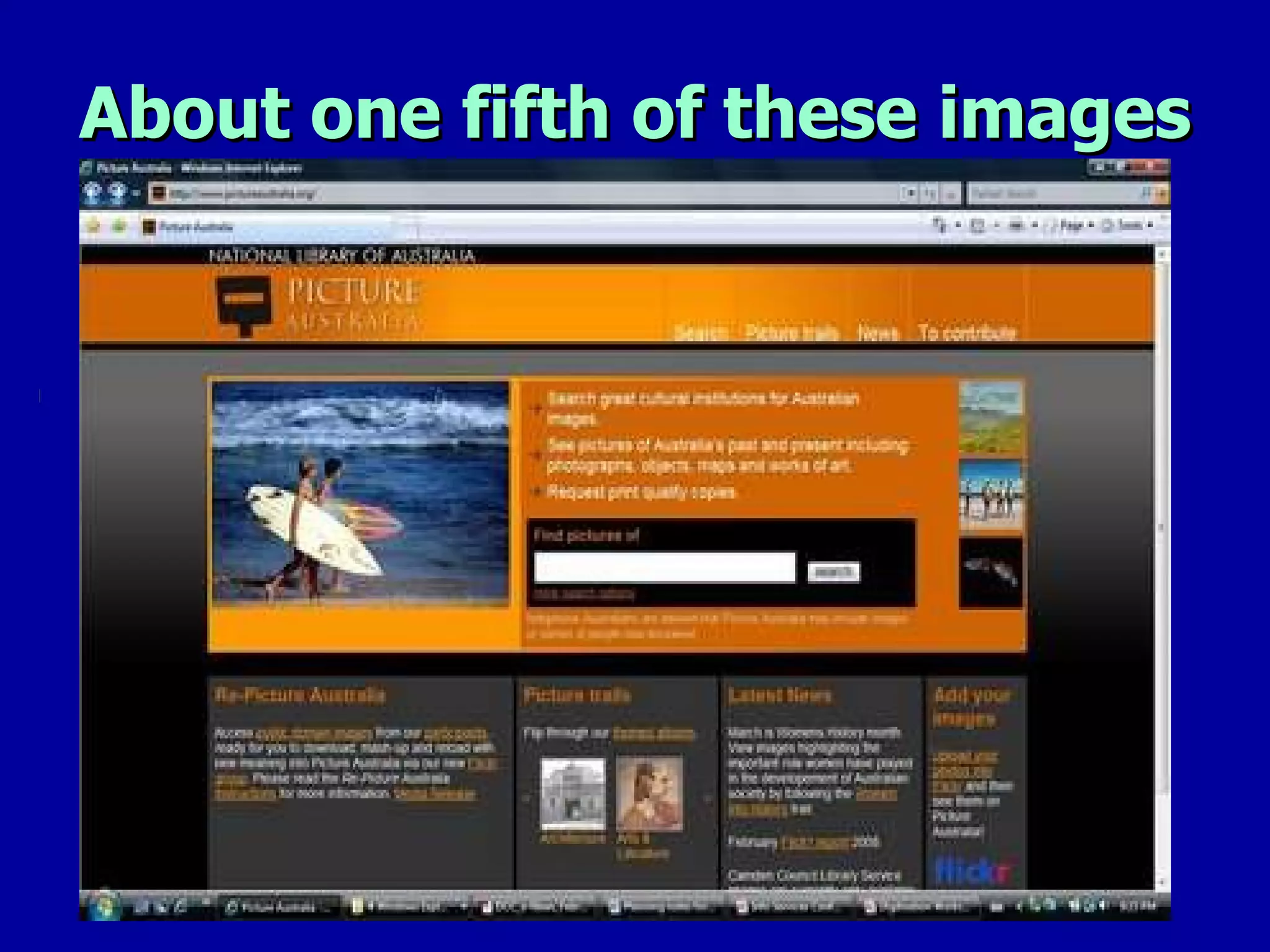Click the Architecture link under Picture trails

pos(572,839)
